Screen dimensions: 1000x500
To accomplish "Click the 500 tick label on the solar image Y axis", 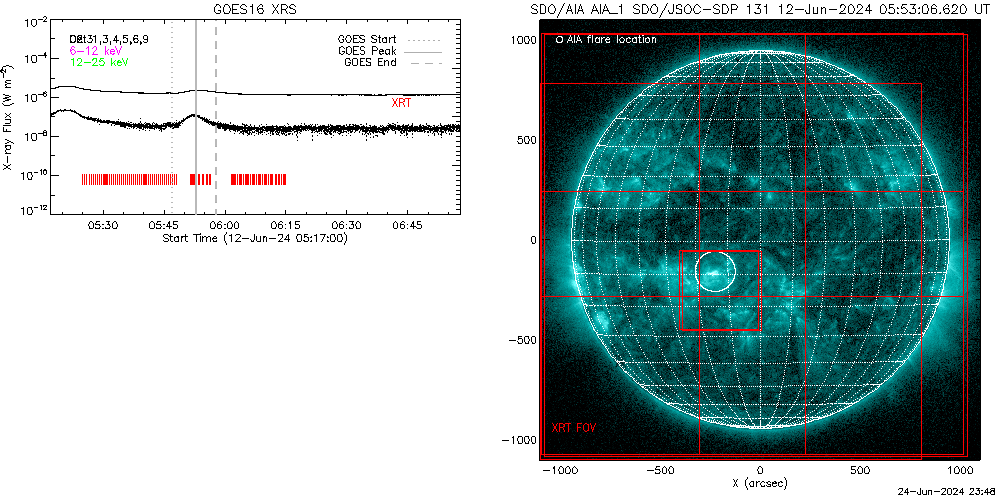I will 527,140.
